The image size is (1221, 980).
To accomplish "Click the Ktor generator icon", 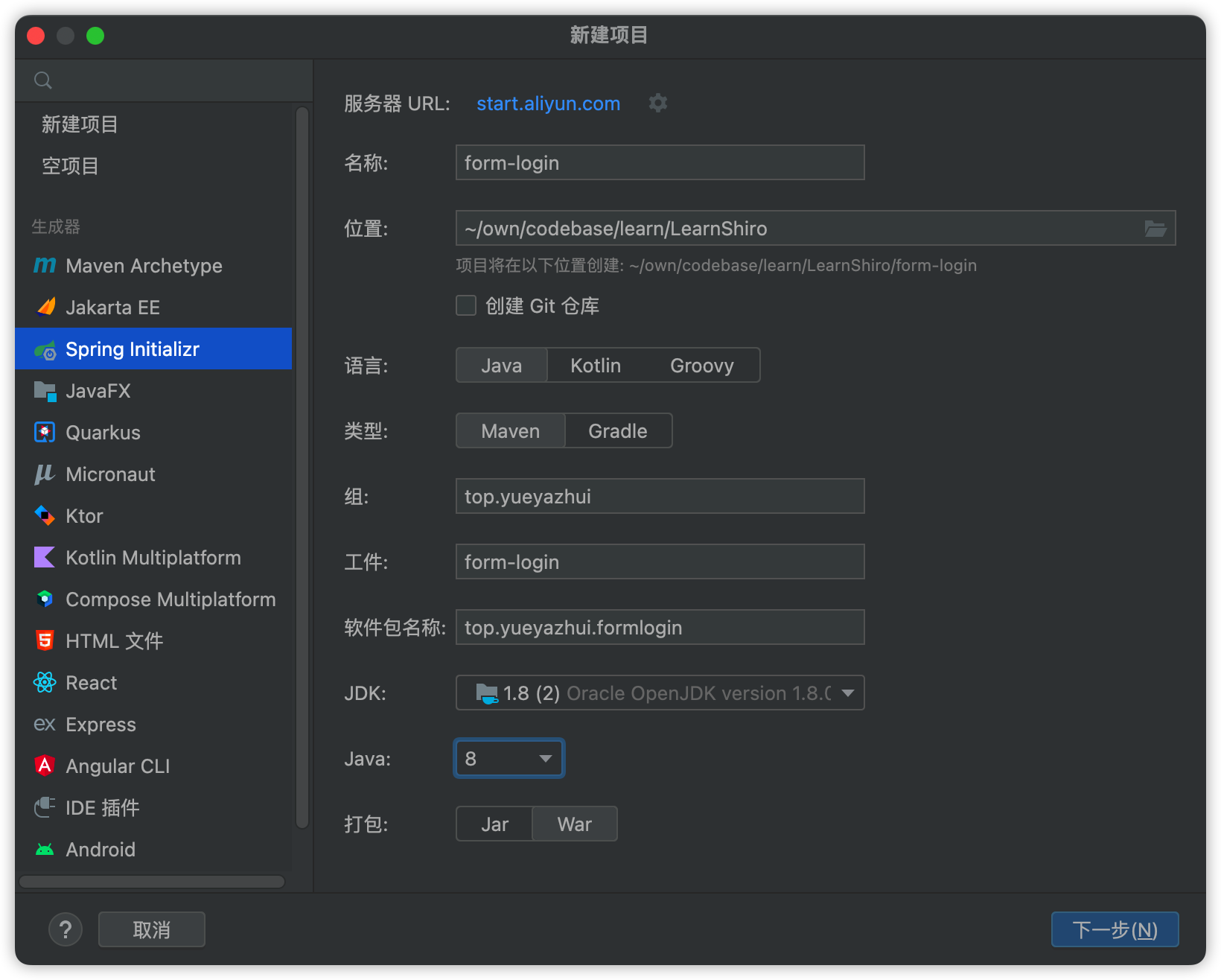I will coord(45,515).
